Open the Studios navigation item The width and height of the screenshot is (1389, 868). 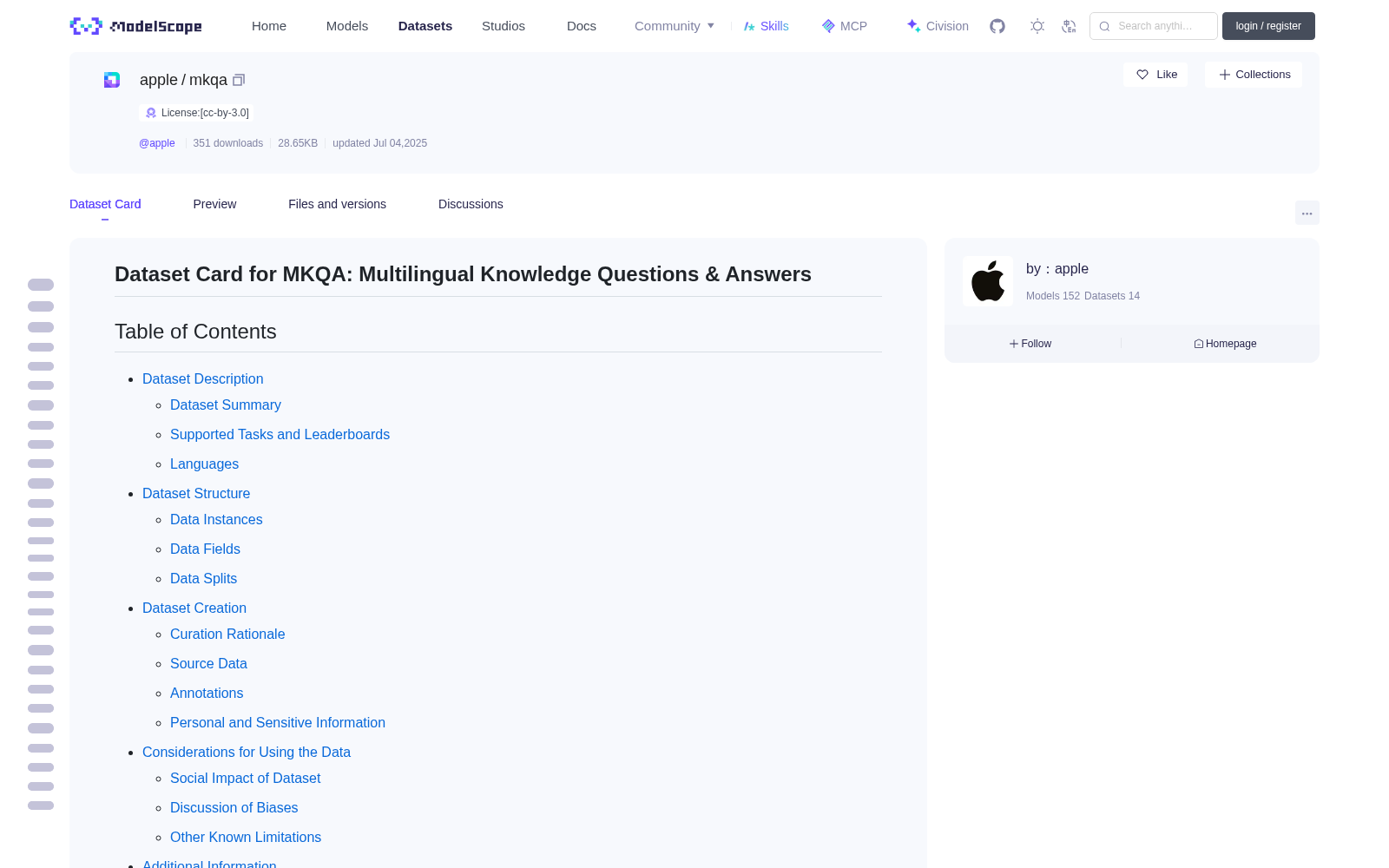(x=504, y=26)
